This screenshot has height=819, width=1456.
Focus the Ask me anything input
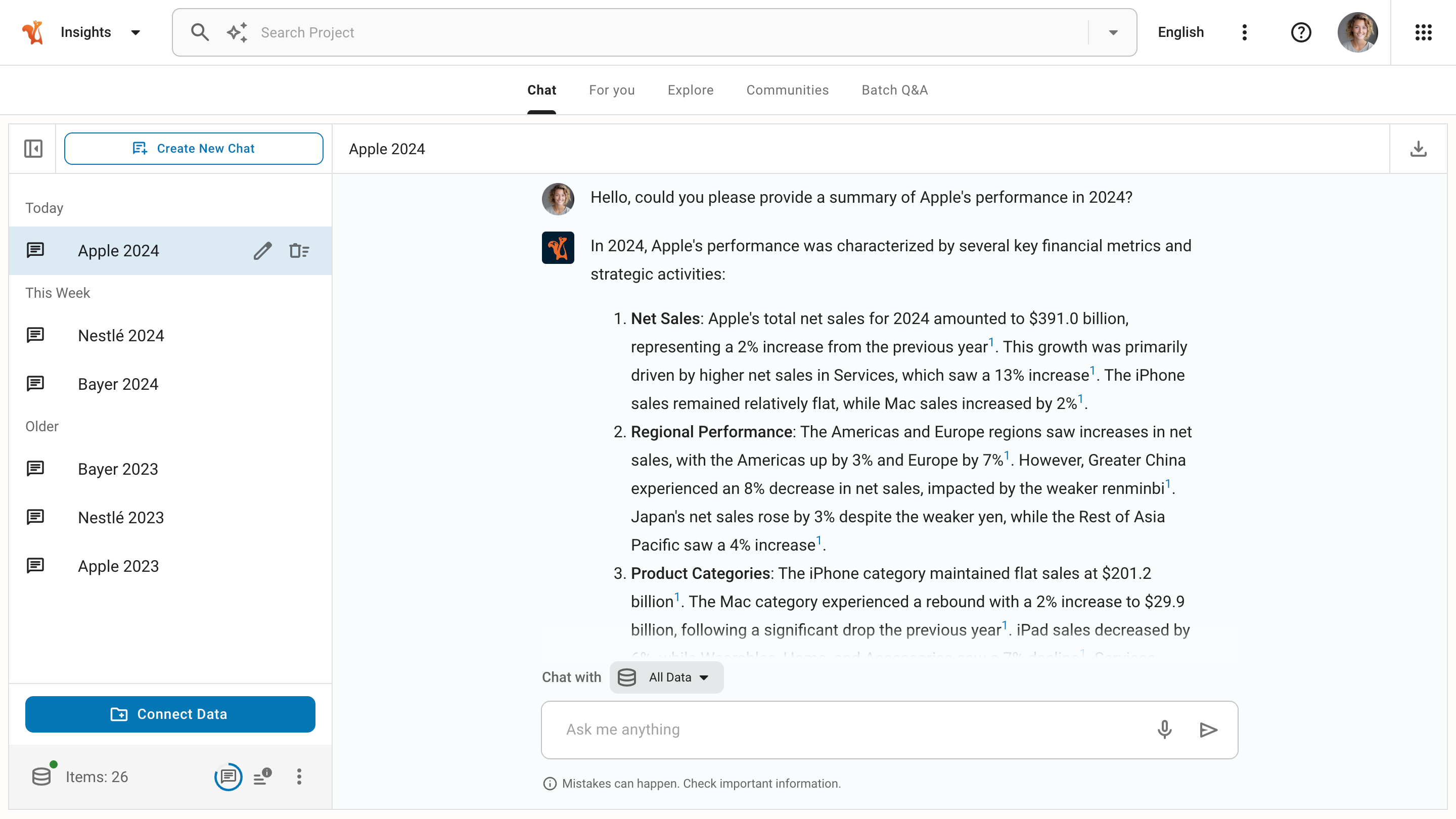coord(890,730)
